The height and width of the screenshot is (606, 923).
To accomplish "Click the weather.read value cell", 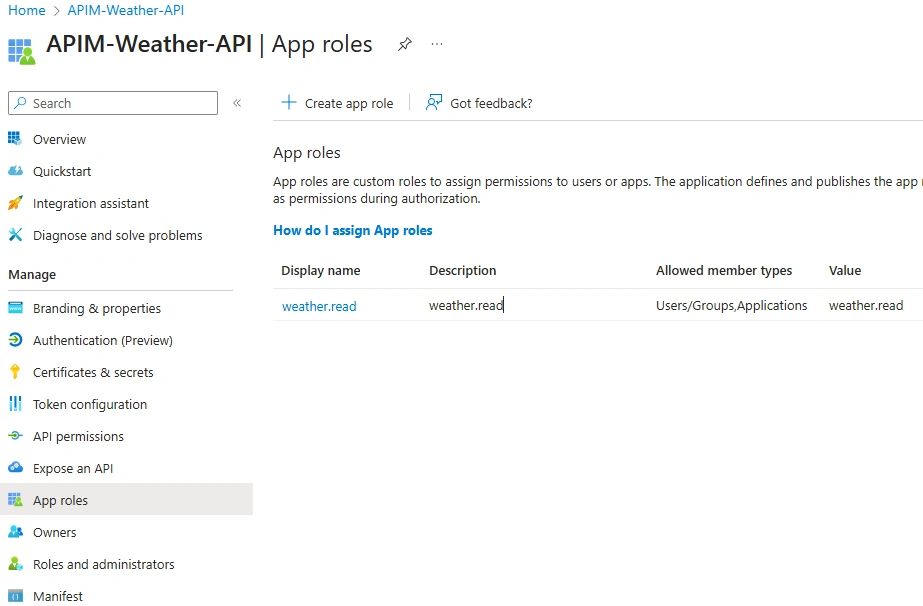I will coord(866,306).
